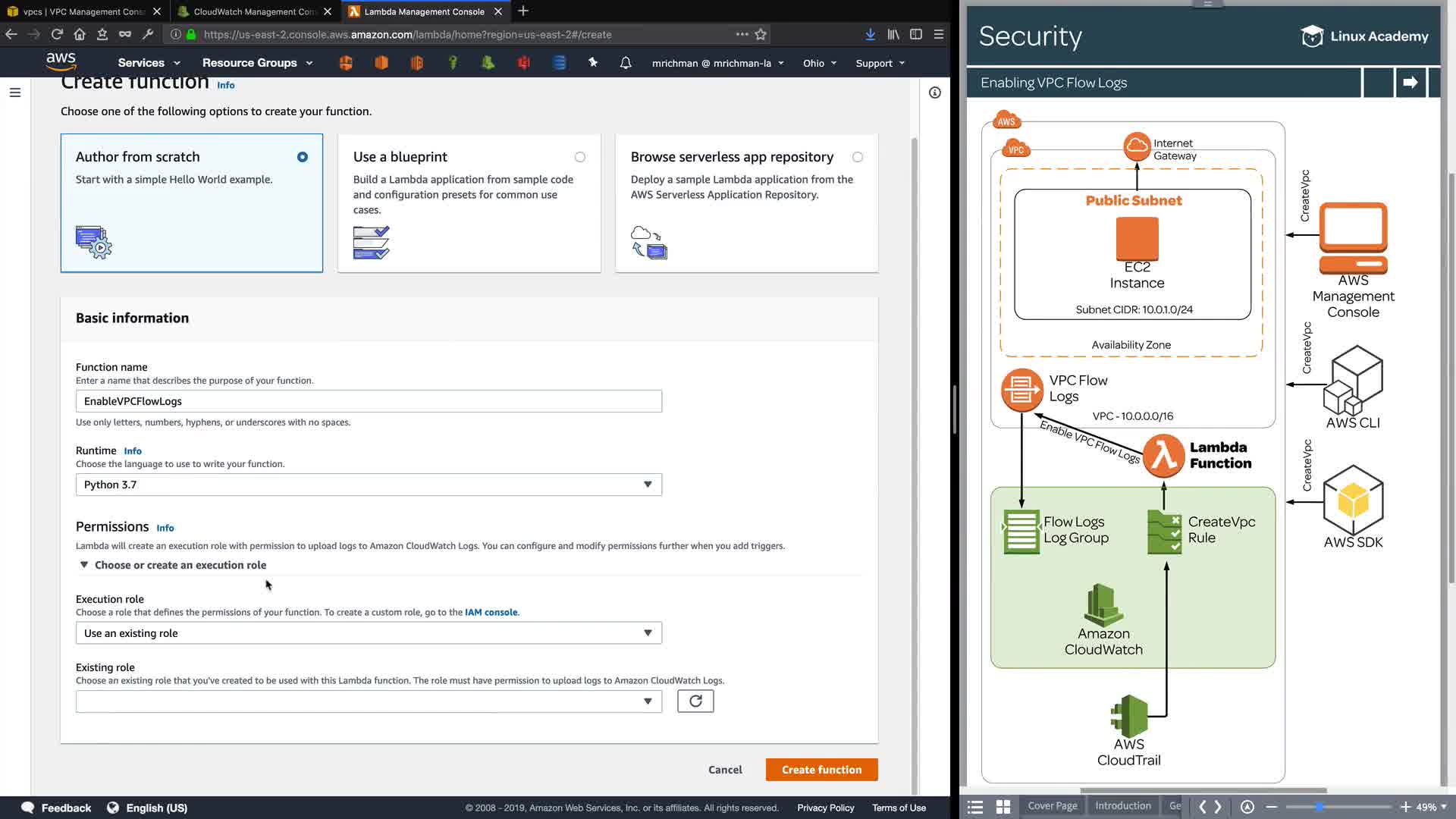1456x819 pixels.
Task: Select Author from scratch option
Action: click(302, 157)
